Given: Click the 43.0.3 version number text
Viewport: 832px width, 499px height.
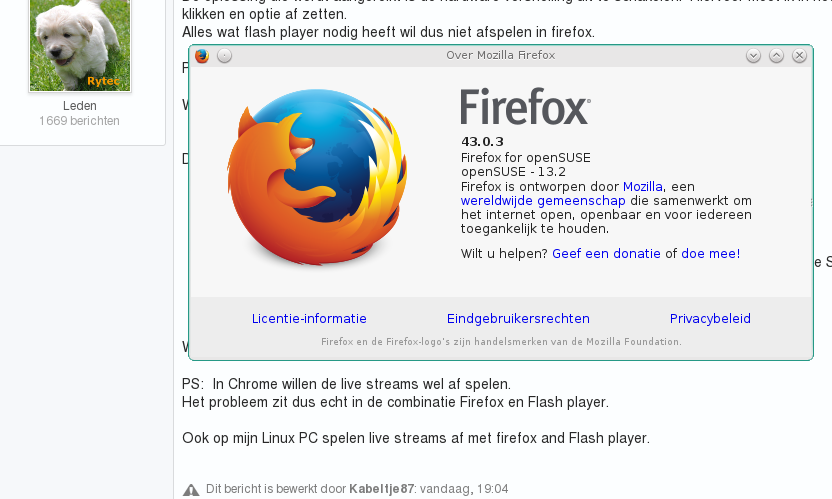Looking at the screenshot, I should (482, 142).
